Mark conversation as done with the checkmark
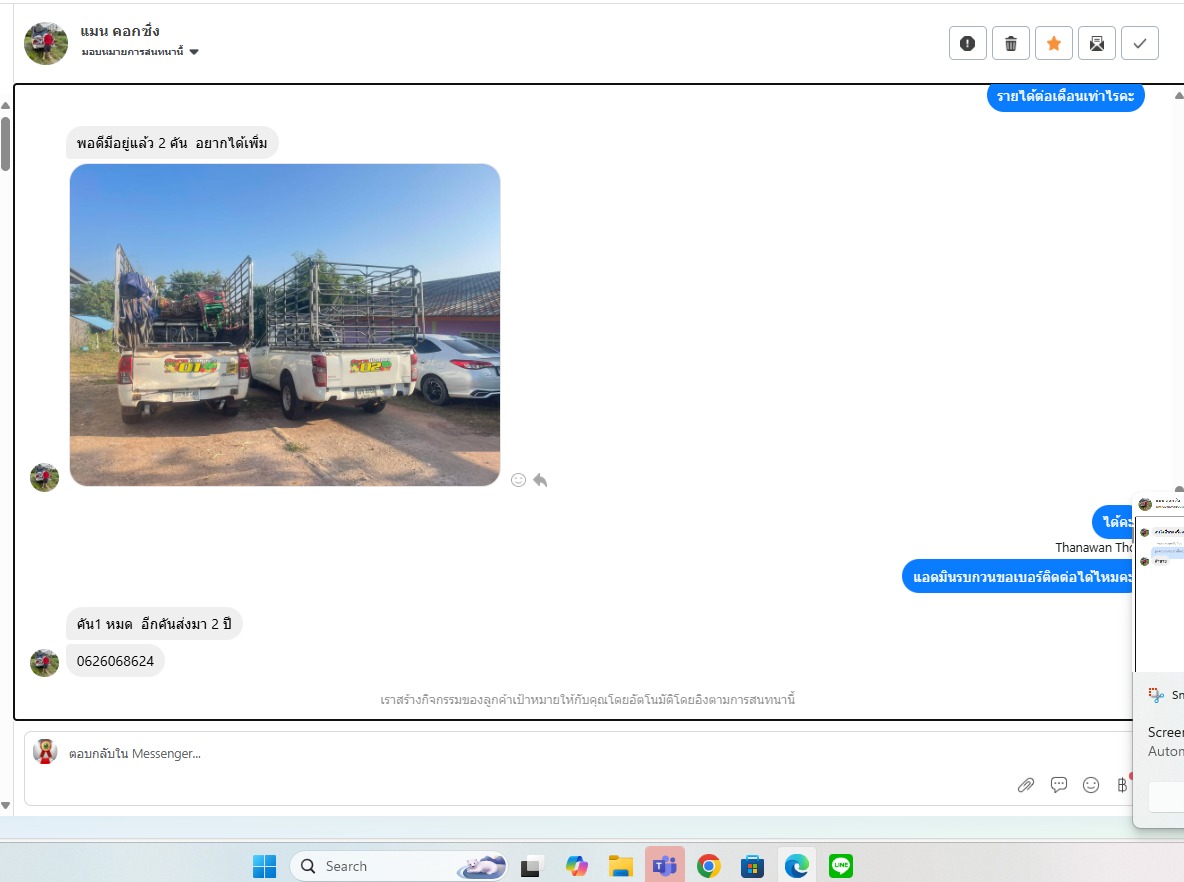 point(1139,43)
